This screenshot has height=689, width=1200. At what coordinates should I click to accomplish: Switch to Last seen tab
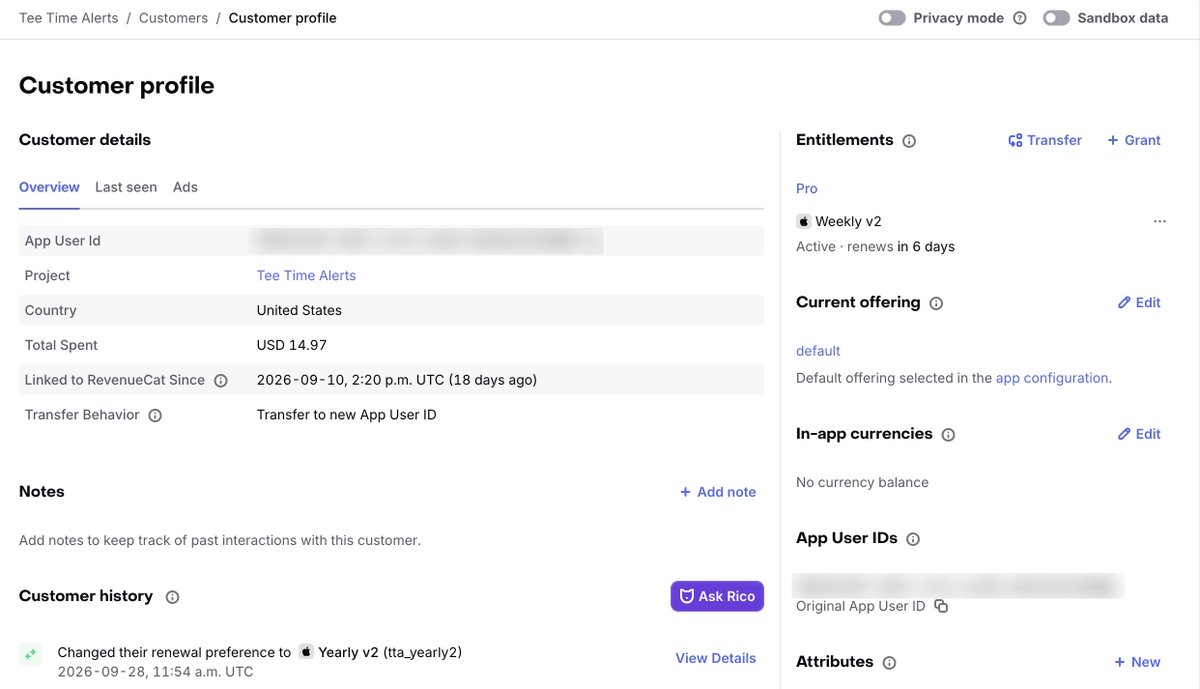tap(126, 187)
